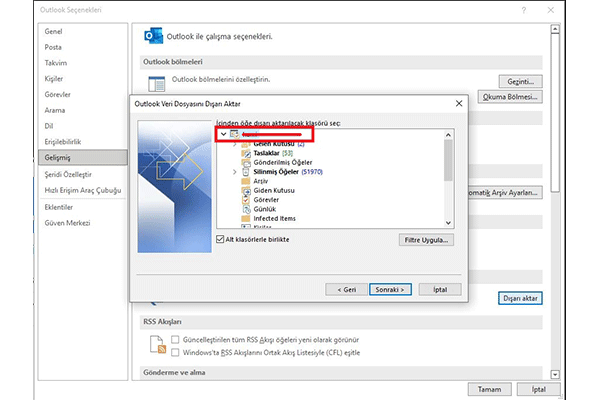Screen dimensions: 600x400
Task: Select the Arşiv folder icon
Action: [246, 181]
